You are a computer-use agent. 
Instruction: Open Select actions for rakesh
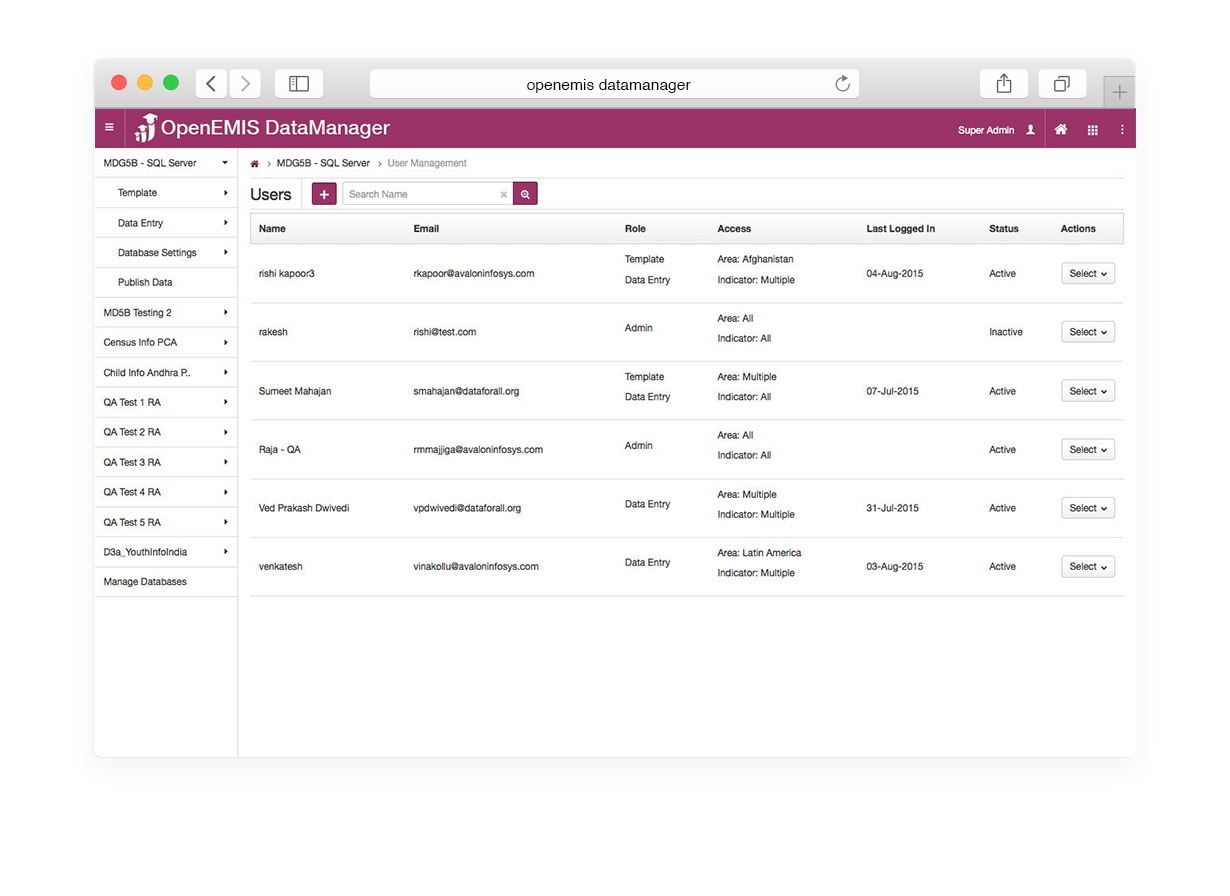tap(1088, 332)
